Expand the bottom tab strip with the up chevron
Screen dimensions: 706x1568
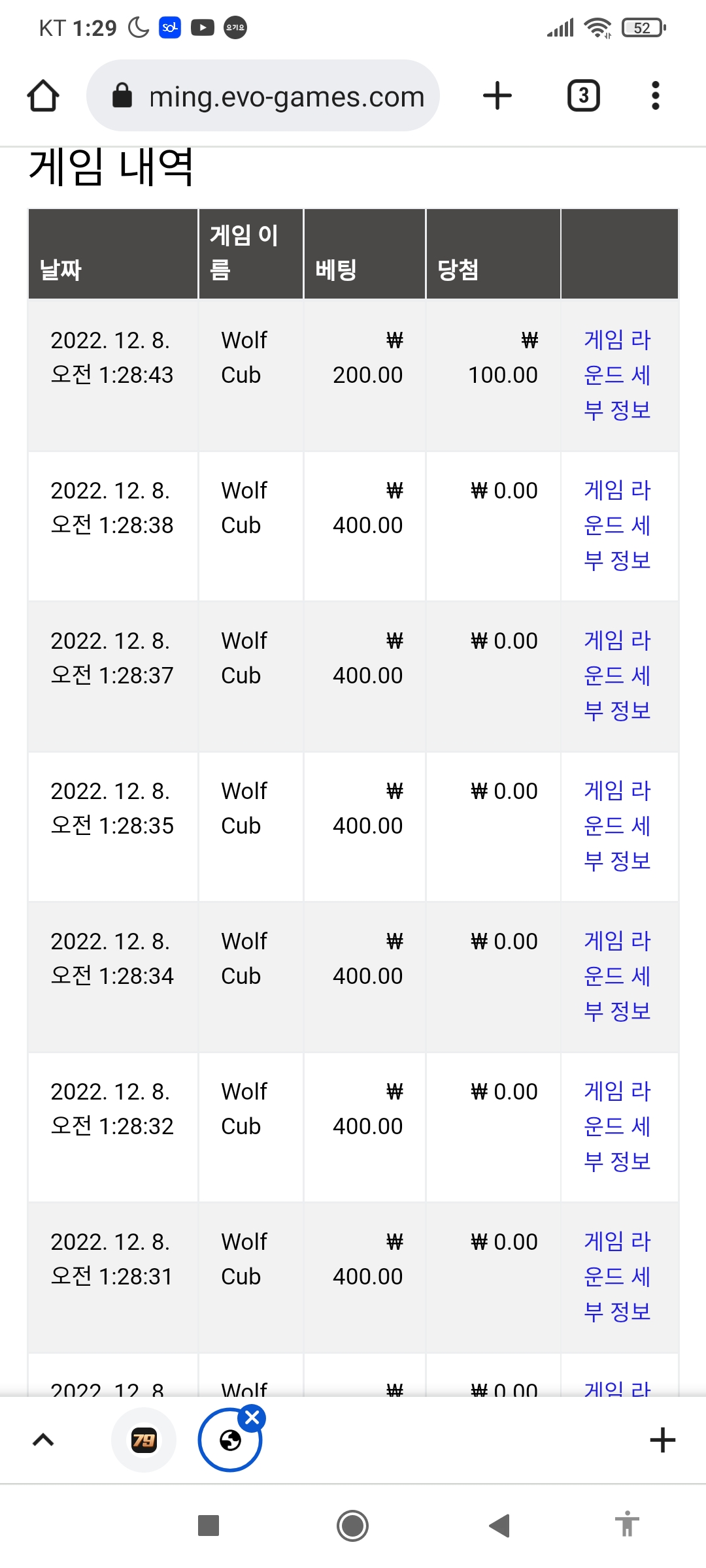pos(43,1439)
